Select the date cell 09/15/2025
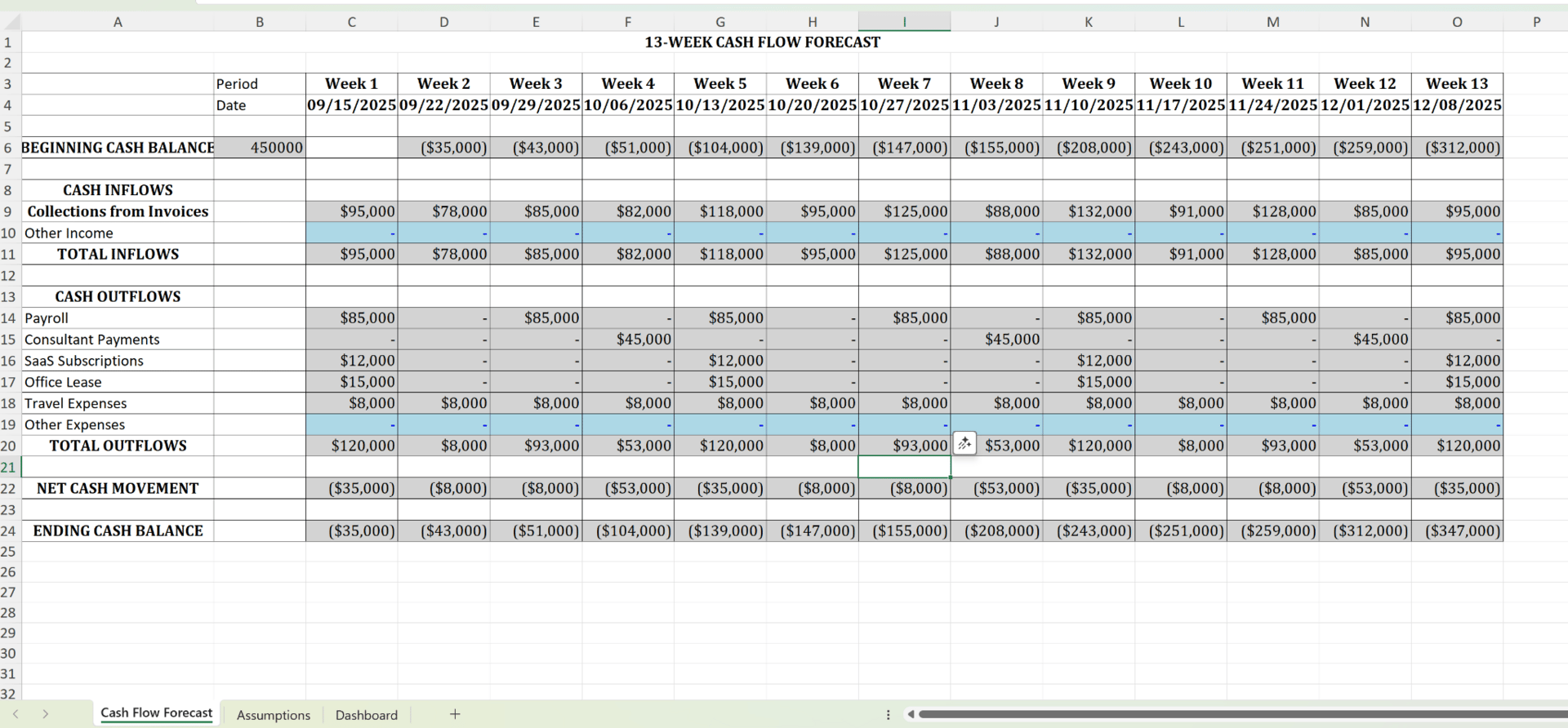 pyautogui.click(x=352, y=105)
